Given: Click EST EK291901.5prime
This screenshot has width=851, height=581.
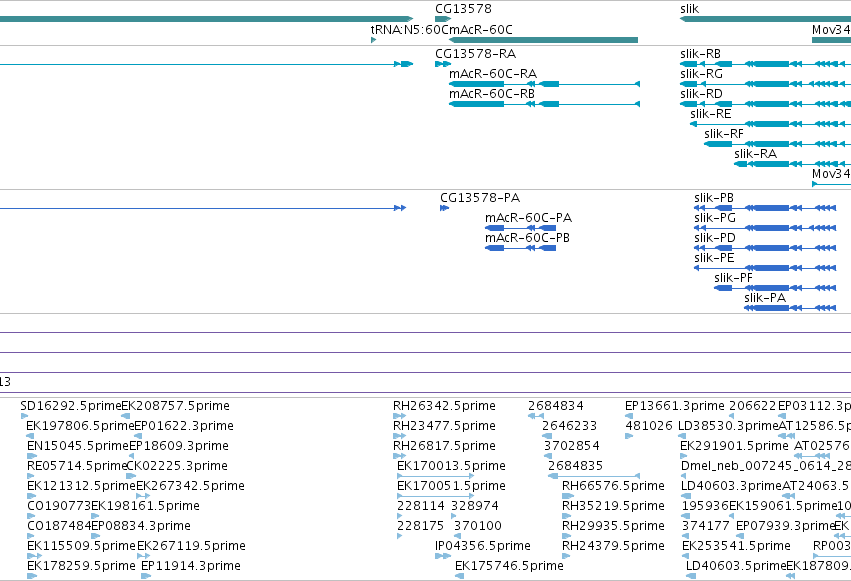Looking at the screenshot, I should tap(734, 446).
